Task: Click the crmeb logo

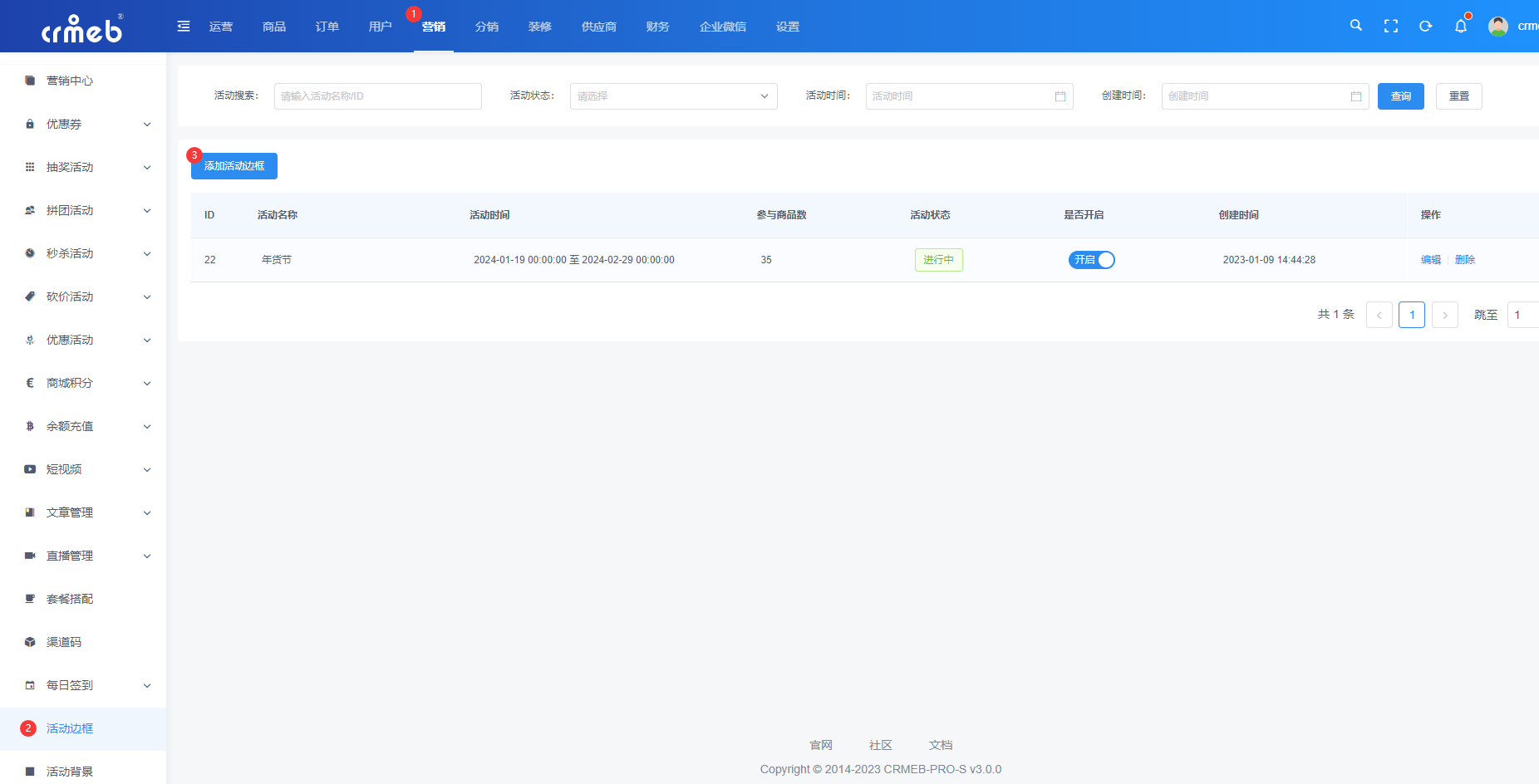Action: point(82,28)
